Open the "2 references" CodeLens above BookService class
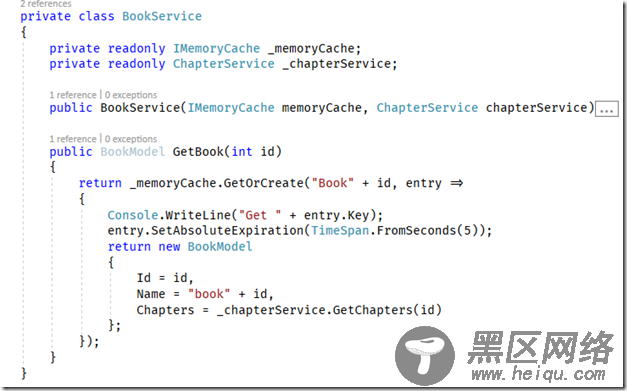The width and height of the screenshot is (627, 391). point(46,4)
